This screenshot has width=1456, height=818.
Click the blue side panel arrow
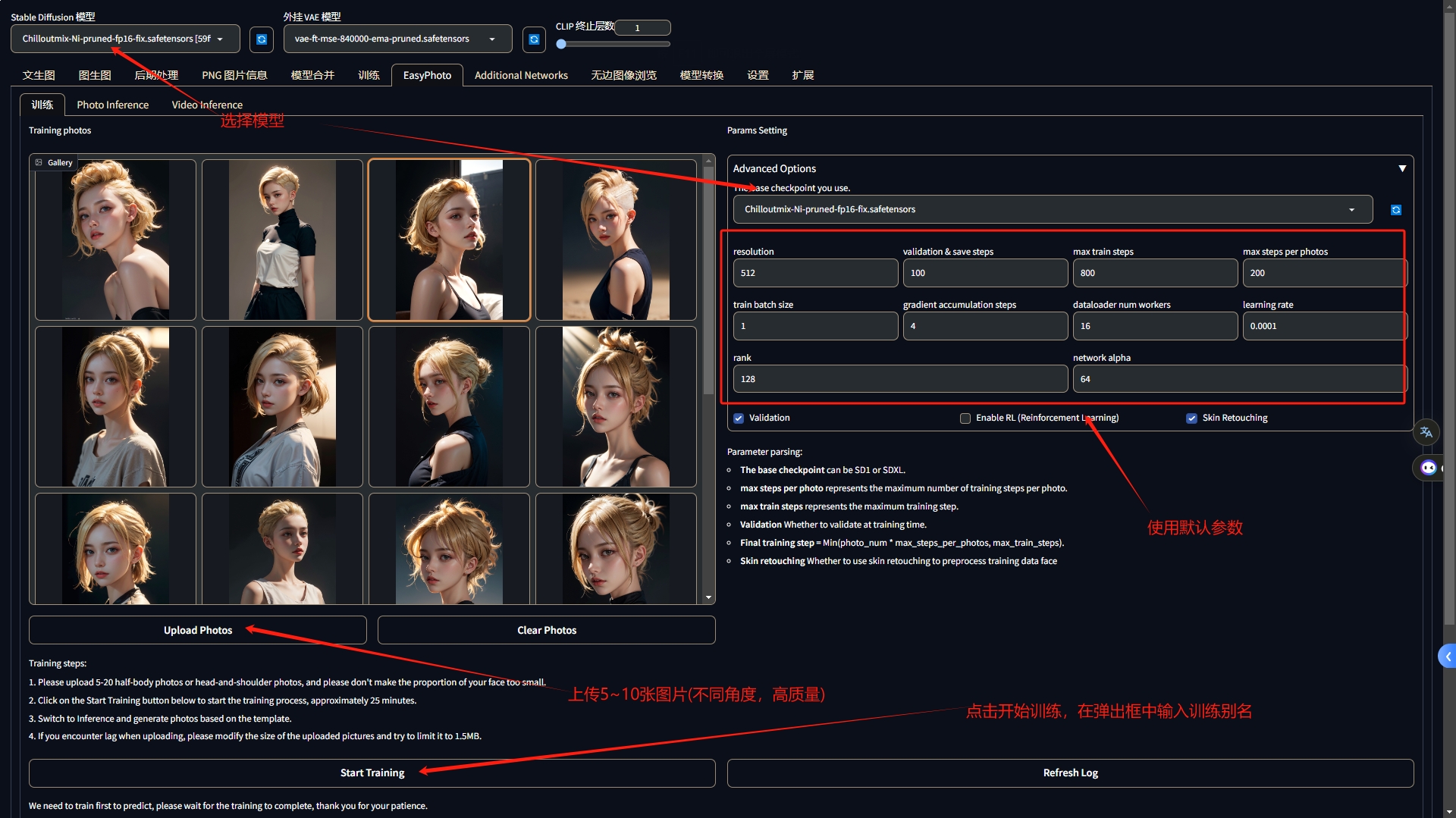pos(1447,657)
